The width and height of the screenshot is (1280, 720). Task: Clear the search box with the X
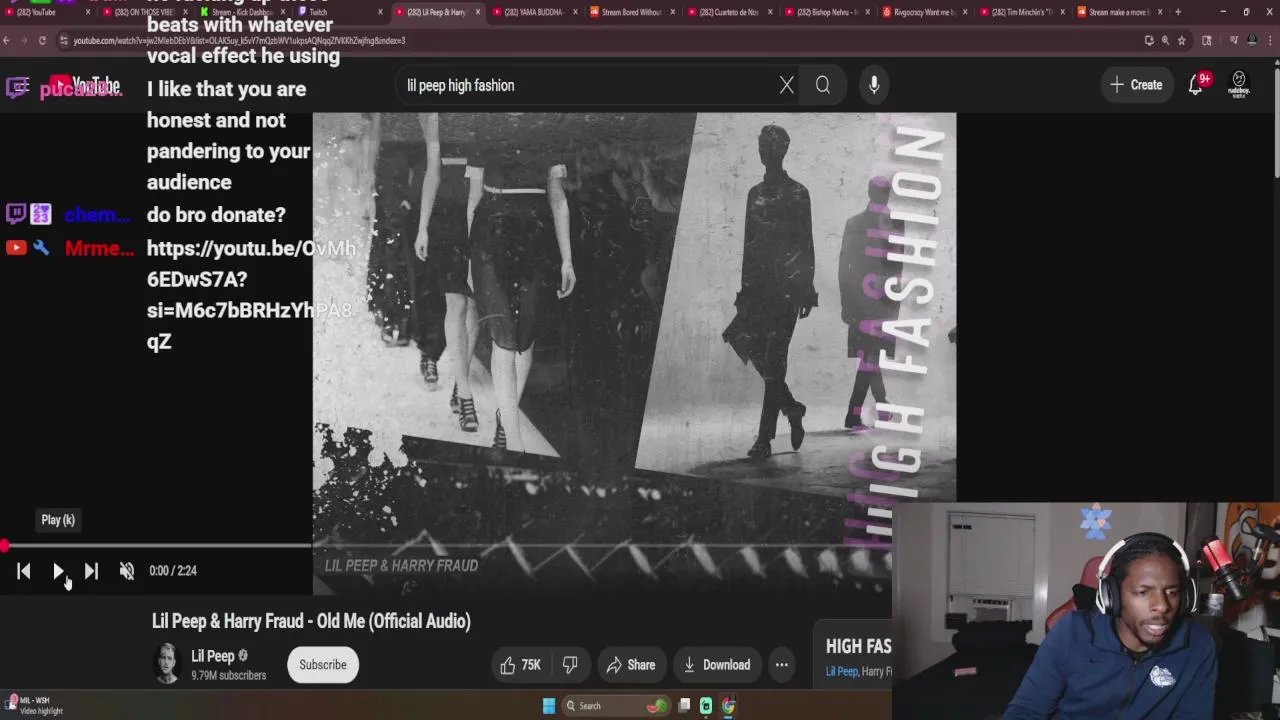787,85
